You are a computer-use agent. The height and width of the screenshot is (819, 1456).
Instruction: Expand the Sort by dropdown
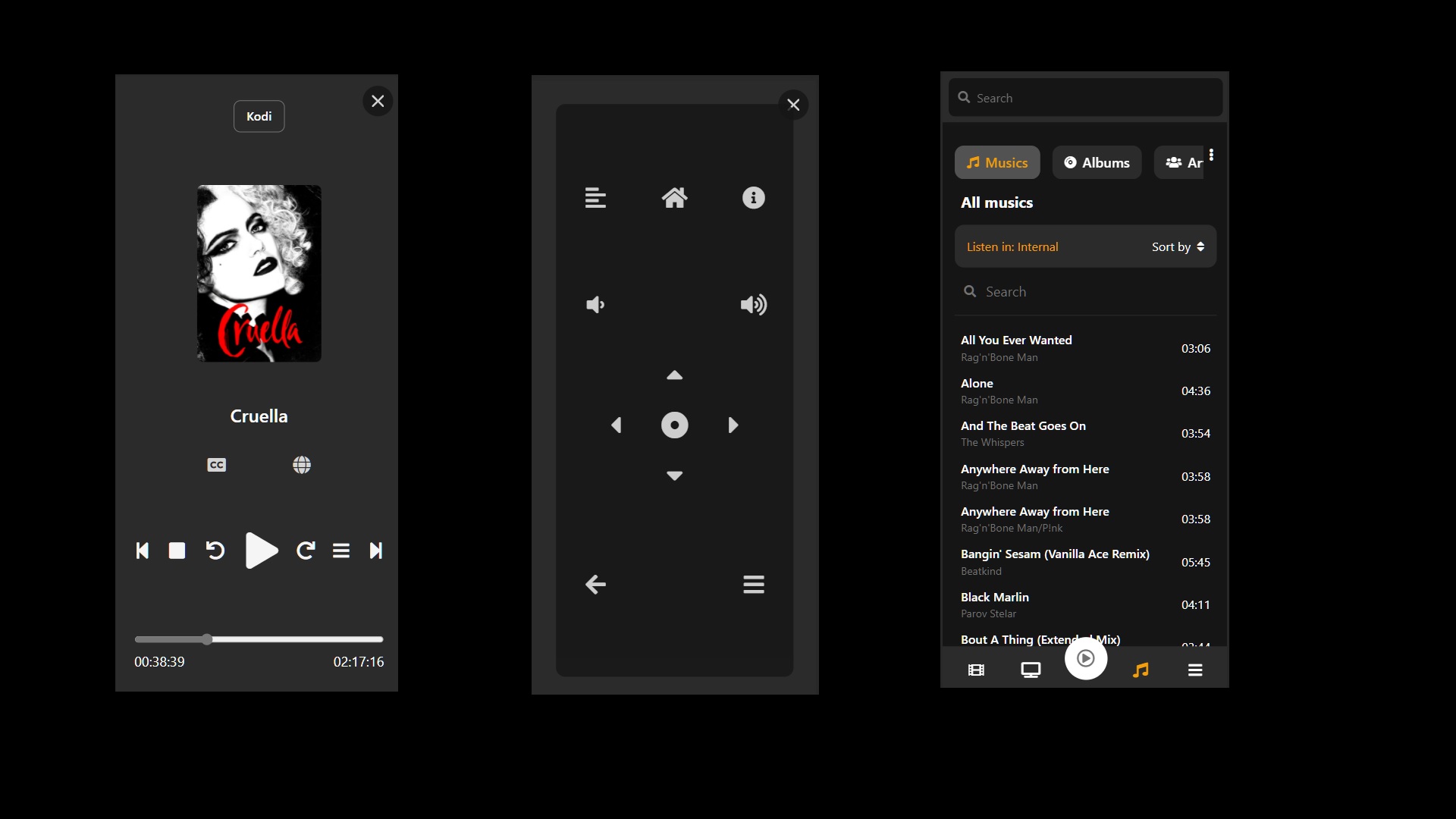click(1178, 246)
